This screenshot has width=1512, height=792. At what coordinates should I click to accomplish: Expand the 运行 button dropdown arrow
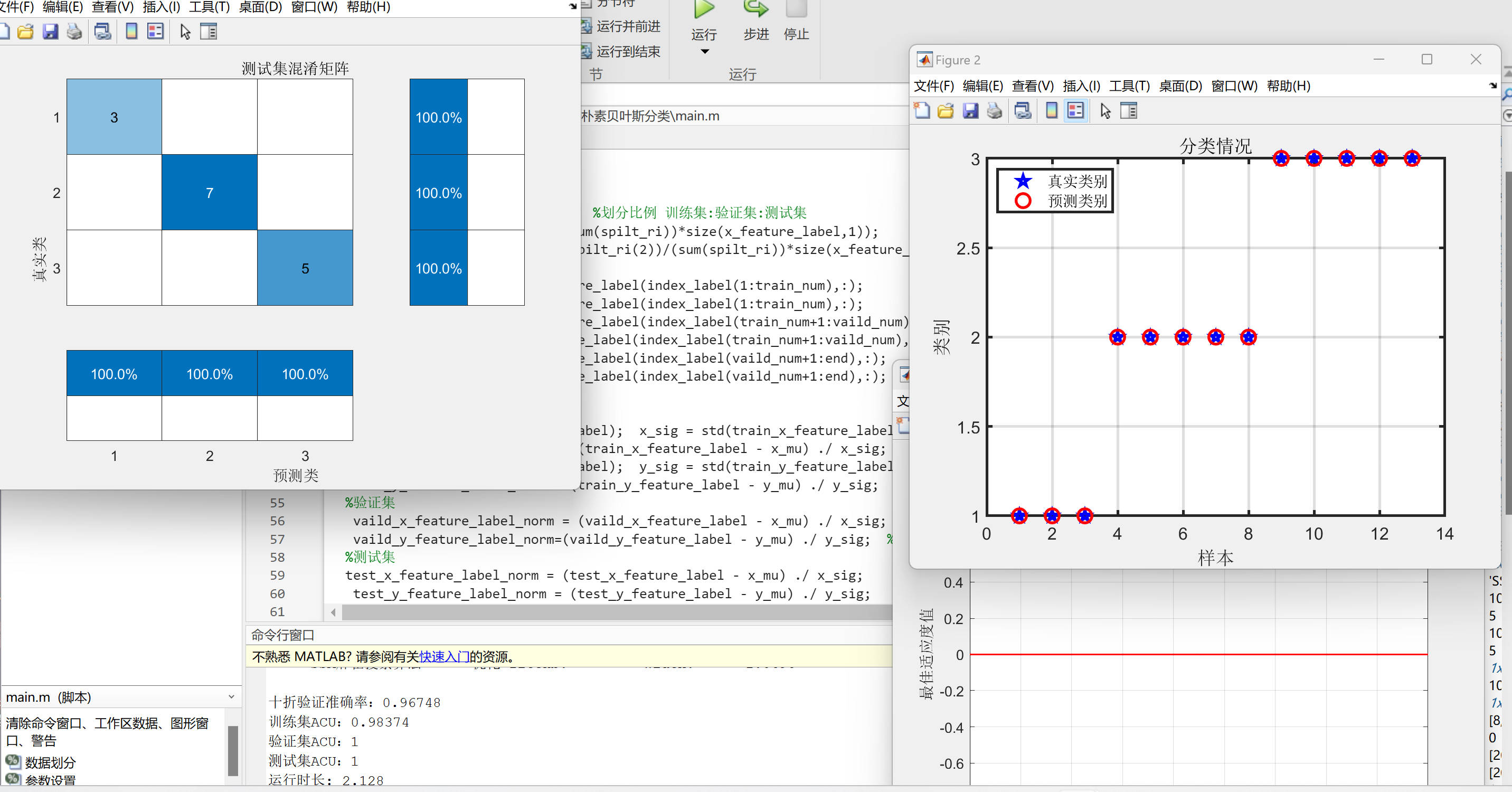tap(705, 52)
